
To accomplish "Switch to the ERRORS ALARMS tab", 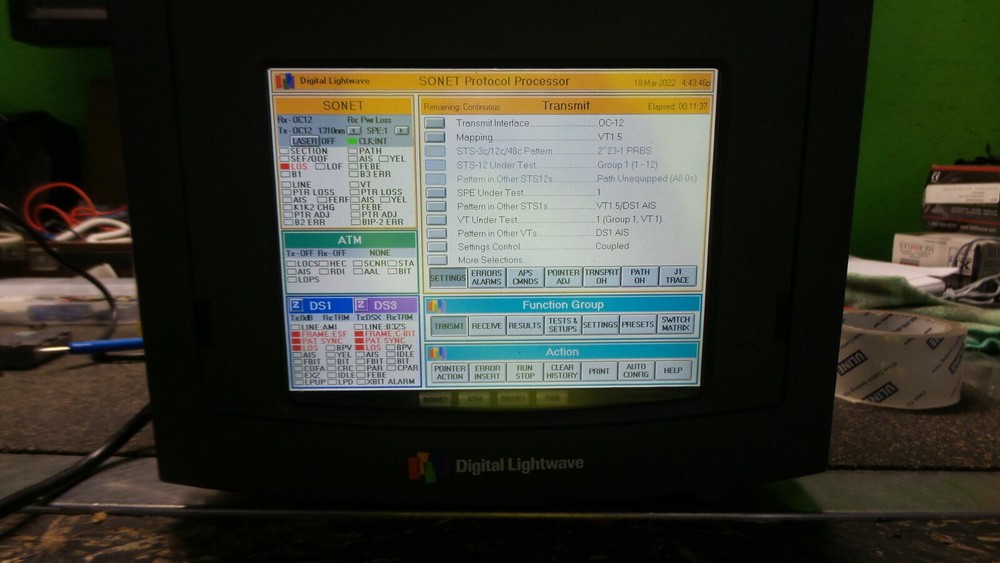I will click(487, 277).
